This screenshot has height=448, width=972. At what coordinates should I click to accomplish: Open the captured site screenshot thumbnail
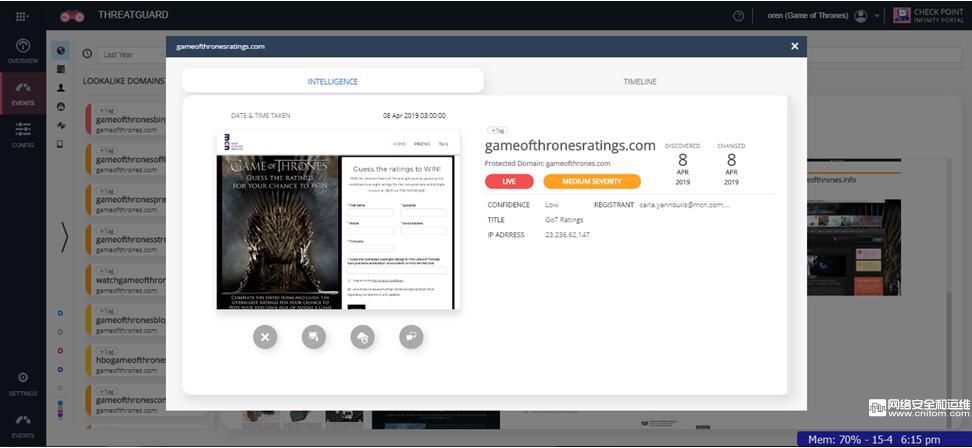pyautogui.click(x=338, y=219)
